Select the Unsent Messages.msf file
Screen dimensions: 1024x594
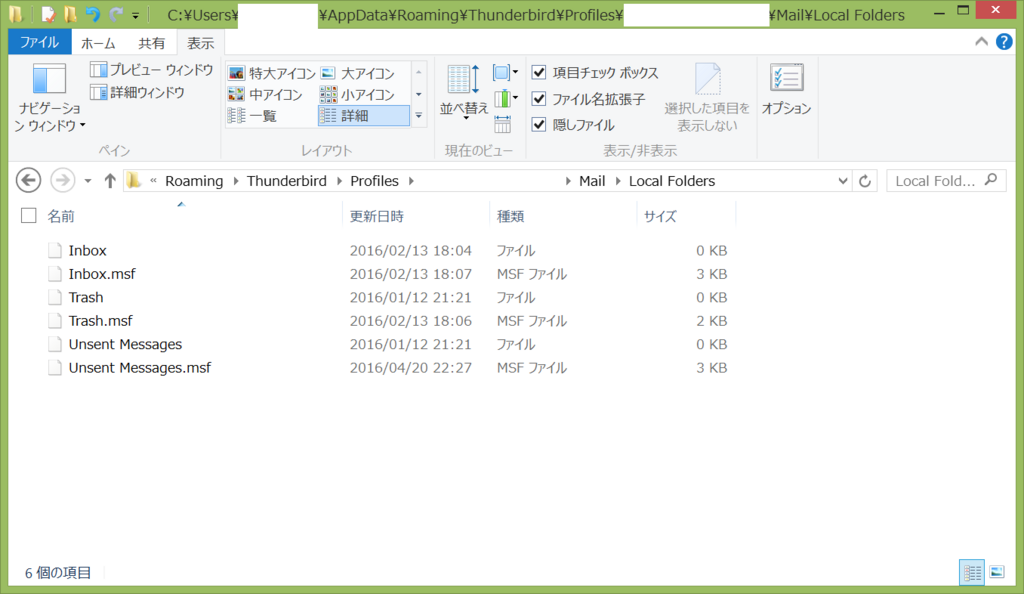(139, 368)
